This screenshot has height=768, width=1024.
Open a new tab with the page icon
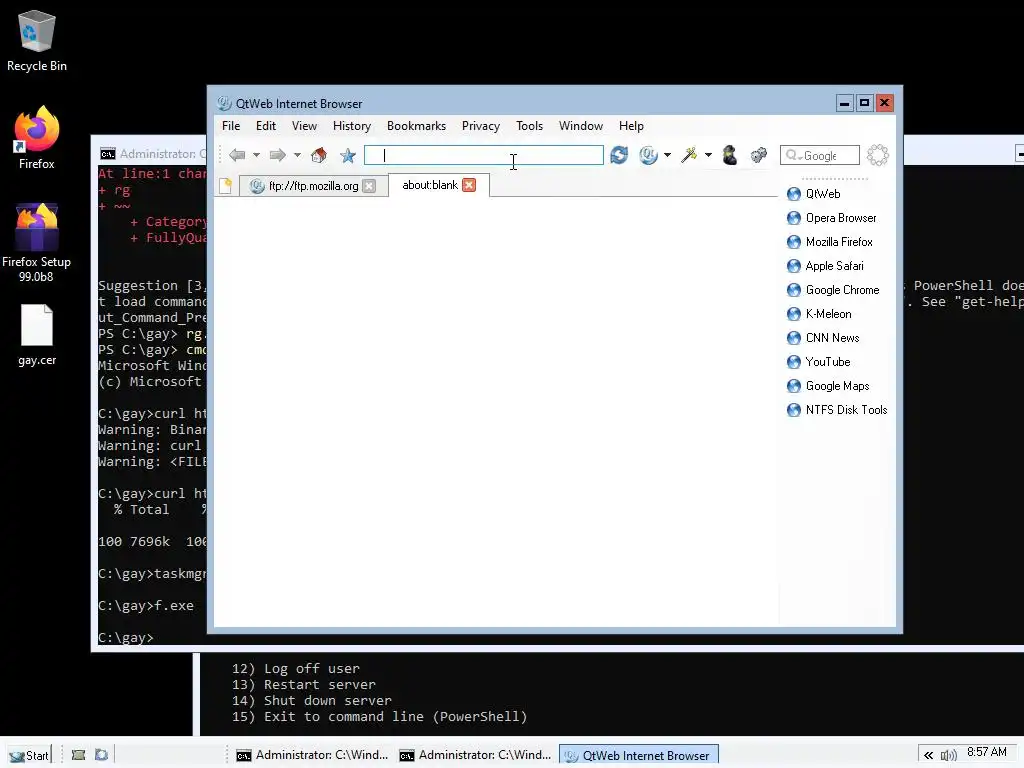coord(225,185)
